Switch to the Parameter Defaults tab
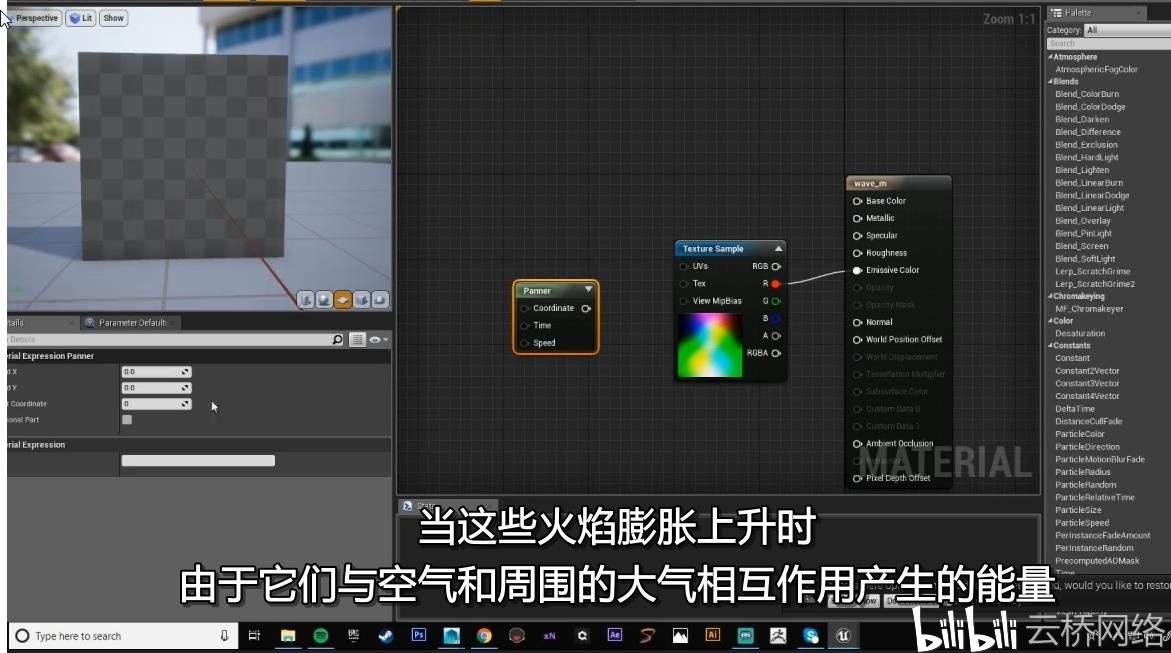1171x653 pixels. [131, 323]
